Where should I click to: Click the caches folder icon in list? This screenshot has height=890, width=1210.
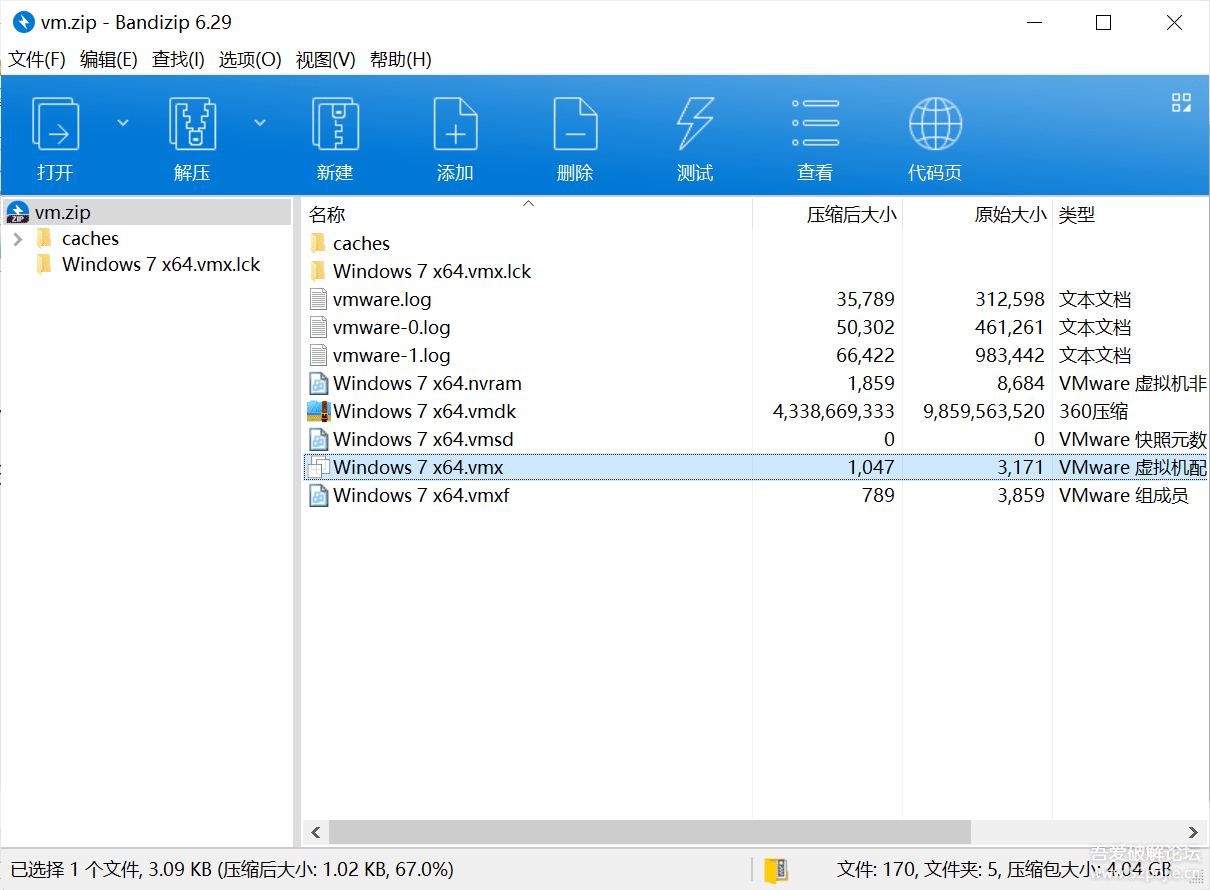(x=318, y=243)
